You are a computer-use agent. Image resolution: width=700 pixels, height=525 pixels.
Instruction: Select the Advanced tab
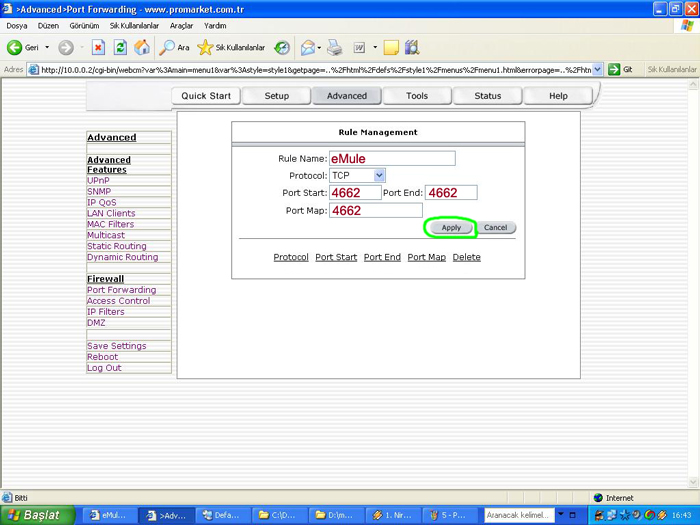[x=347, y=96]
